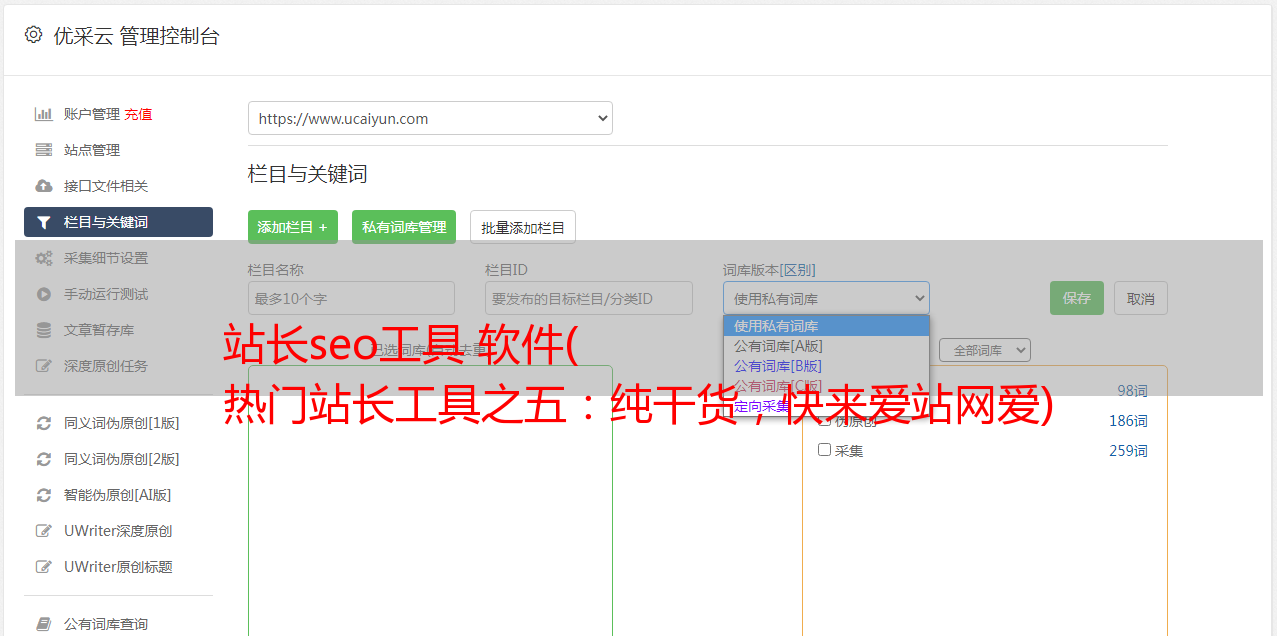
Task: Open 私有词库管理
Action: pos(404,227)
